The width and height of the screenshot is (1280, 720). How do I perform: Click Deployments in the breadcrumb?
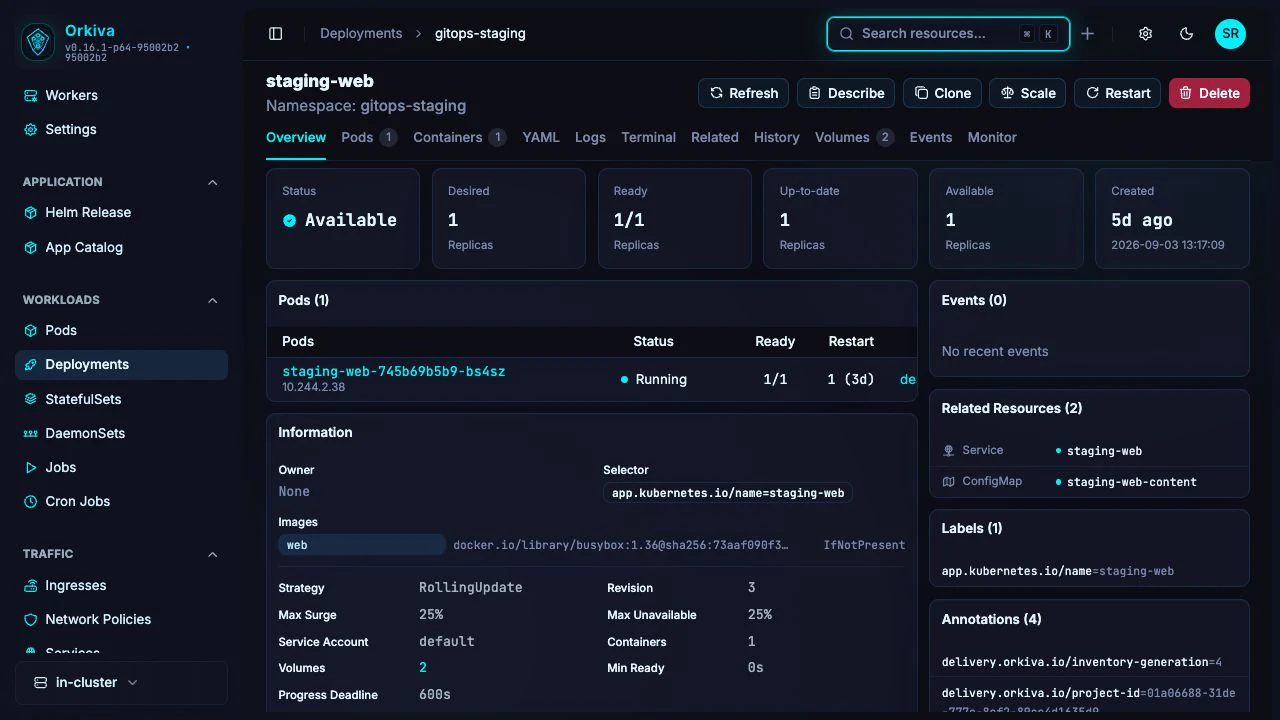coord(361,33)
